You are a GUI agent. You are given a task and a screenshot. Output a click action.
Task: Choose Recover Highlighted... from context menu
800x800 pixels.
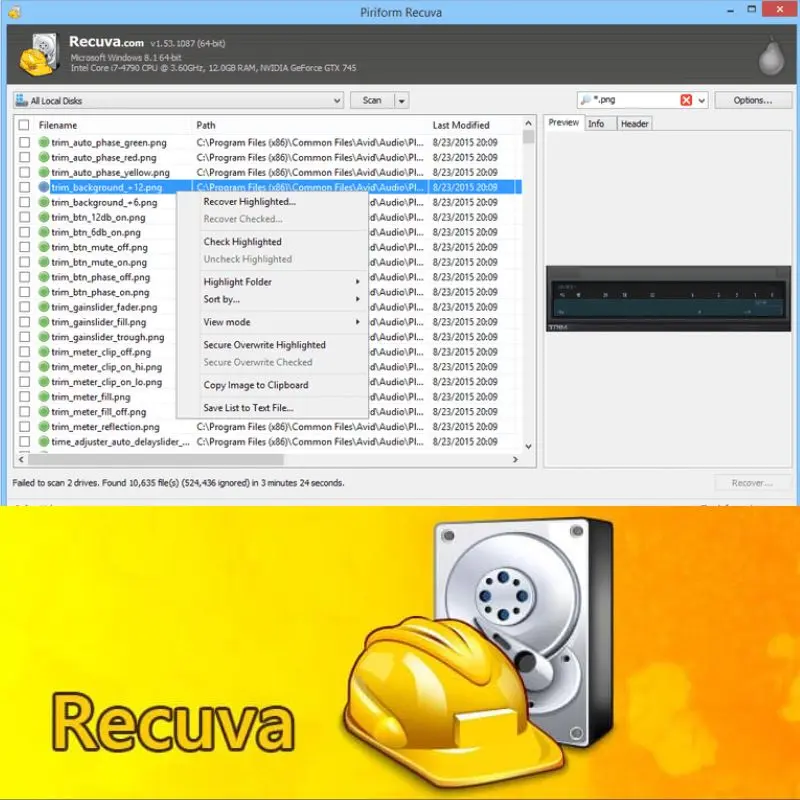point(249,202)
